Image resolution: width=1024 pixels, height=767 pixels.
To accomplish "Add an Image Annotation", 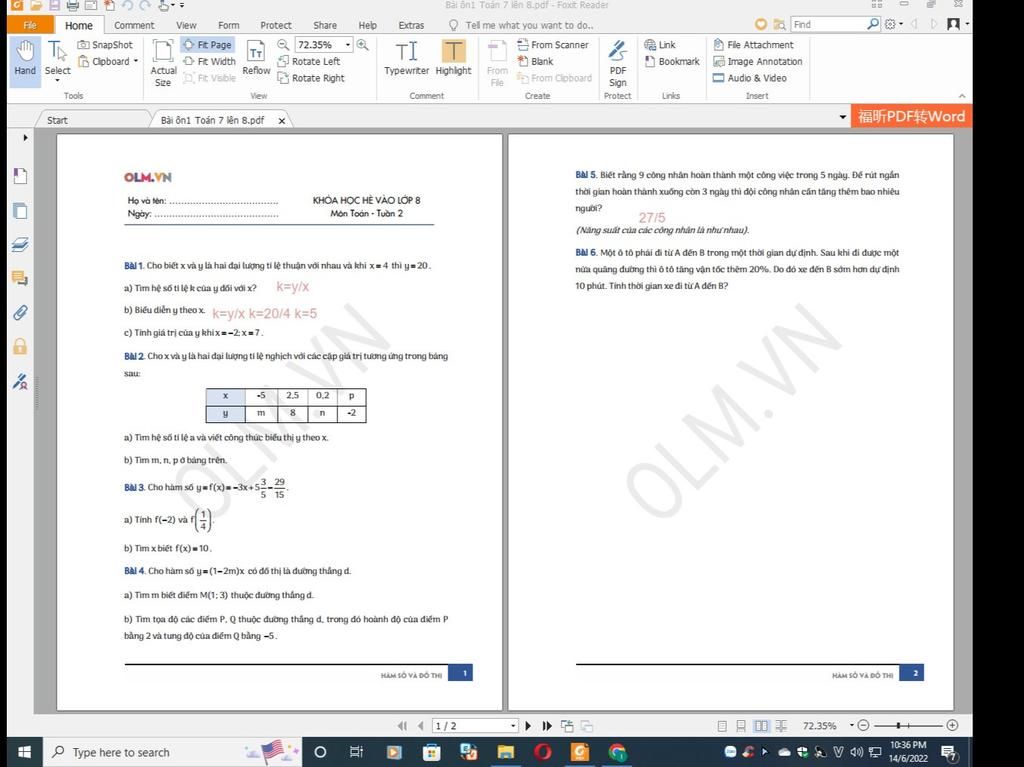I will pyautogui.click(x=758, y=61).
